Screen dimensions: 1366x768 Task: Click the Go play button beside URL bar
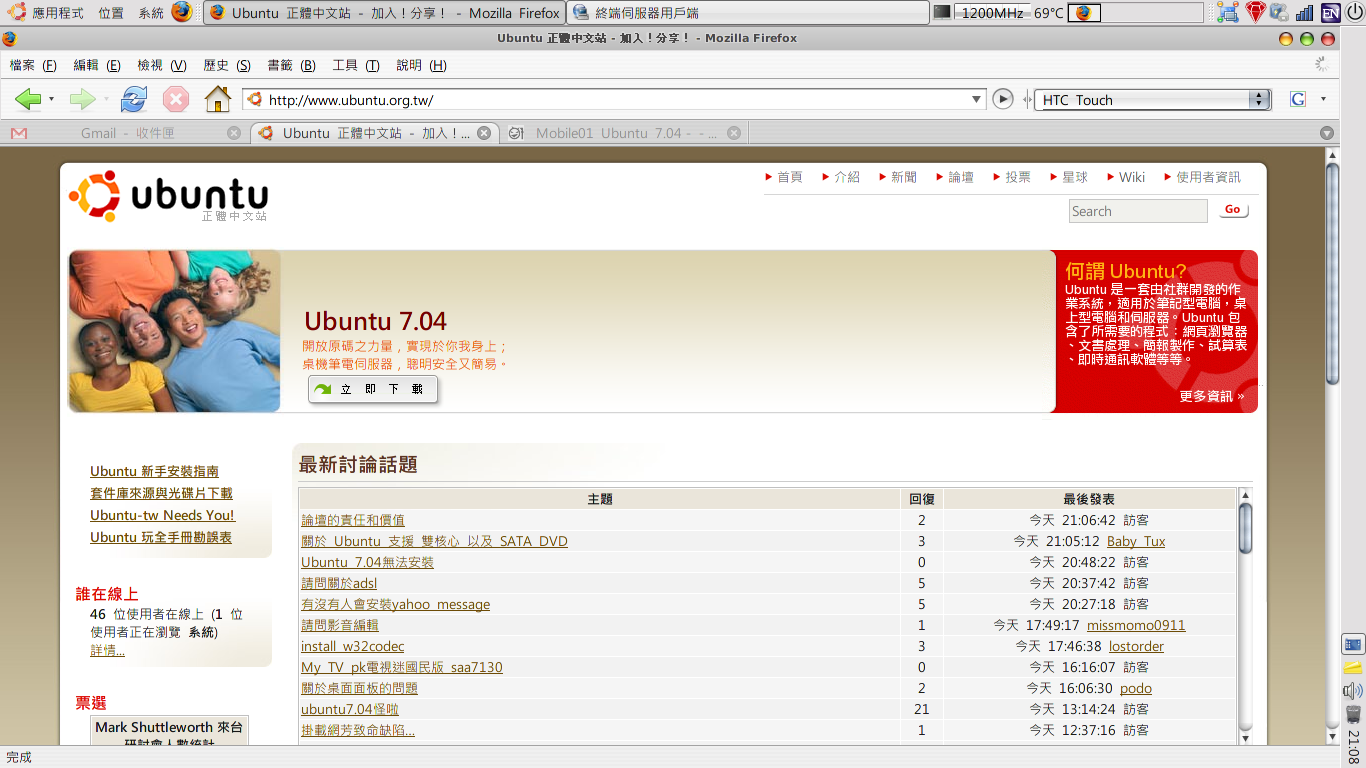tap(1003, 99)
